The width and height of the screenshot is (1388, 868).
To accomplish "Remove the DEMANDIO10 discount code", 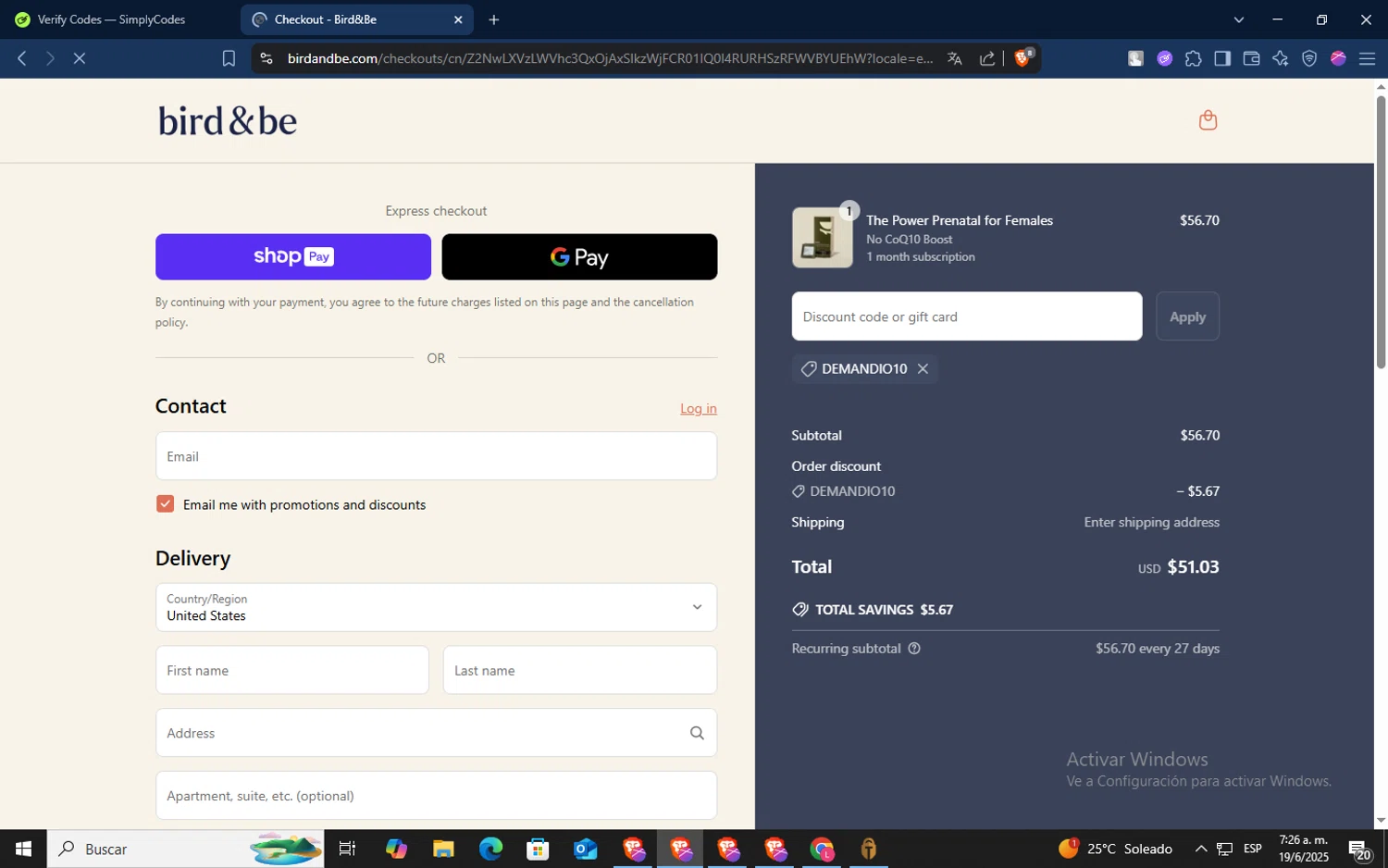I will [x=923, y=368].
